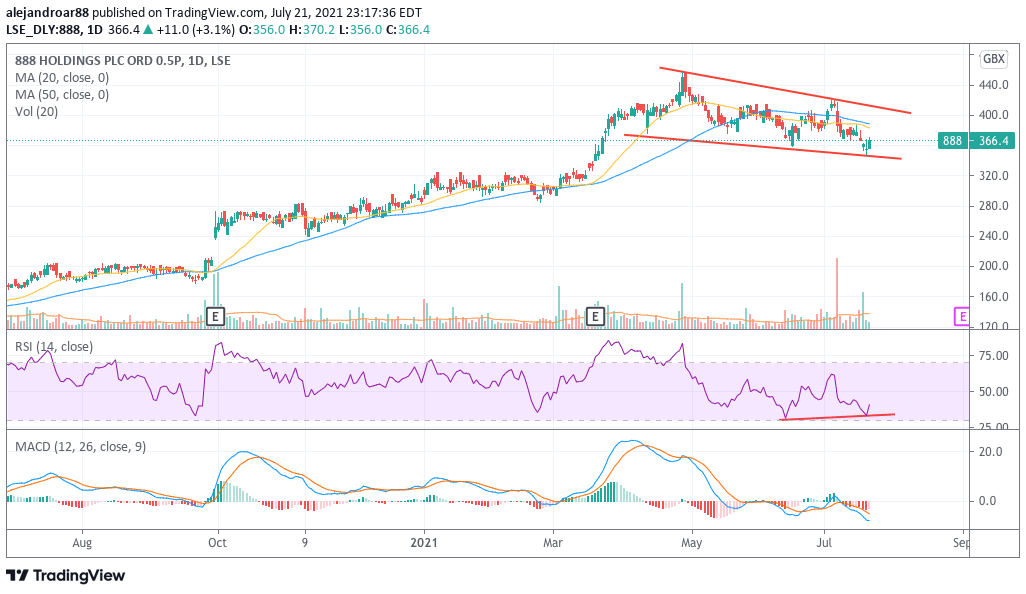Click the March earnings 'E' marker
Viewport: 1026px width, 594px height.
click(595, 317)
